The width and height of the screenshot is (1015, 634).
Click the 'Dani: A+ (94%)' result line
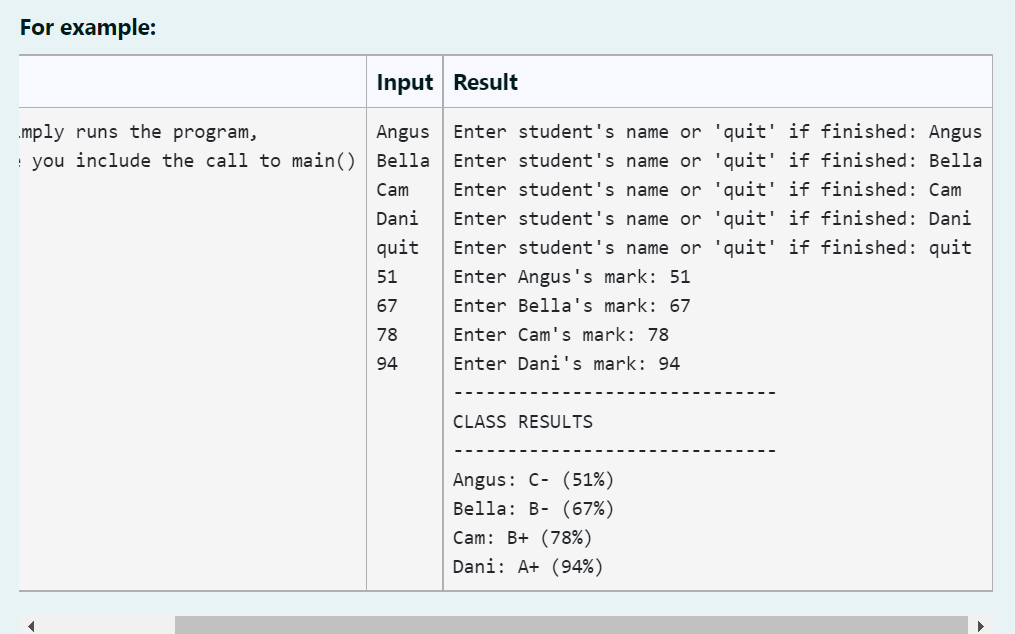528,567
